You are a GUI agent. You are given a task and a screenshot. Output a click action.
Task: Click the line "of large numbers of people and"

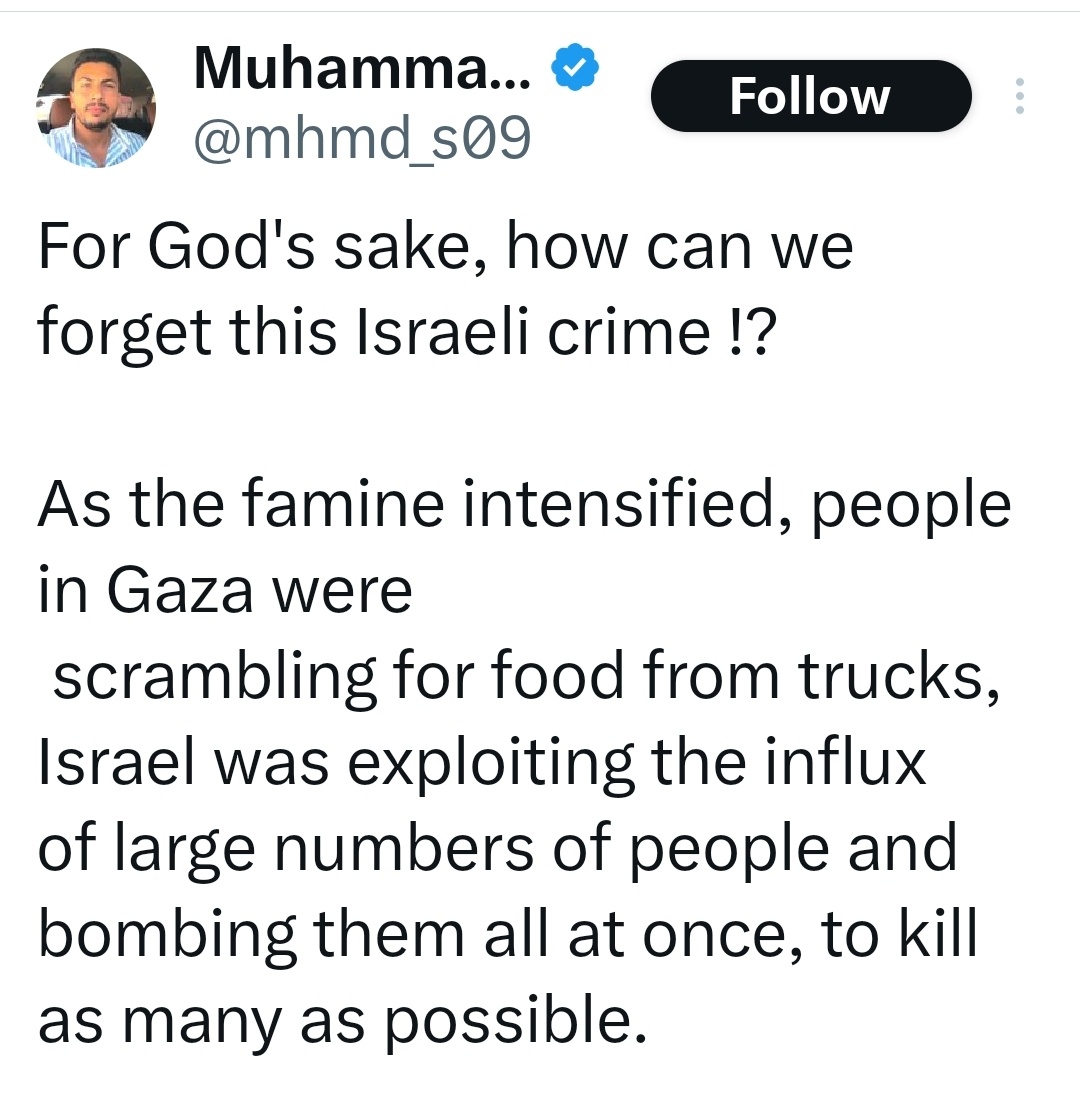coord(497,848)
